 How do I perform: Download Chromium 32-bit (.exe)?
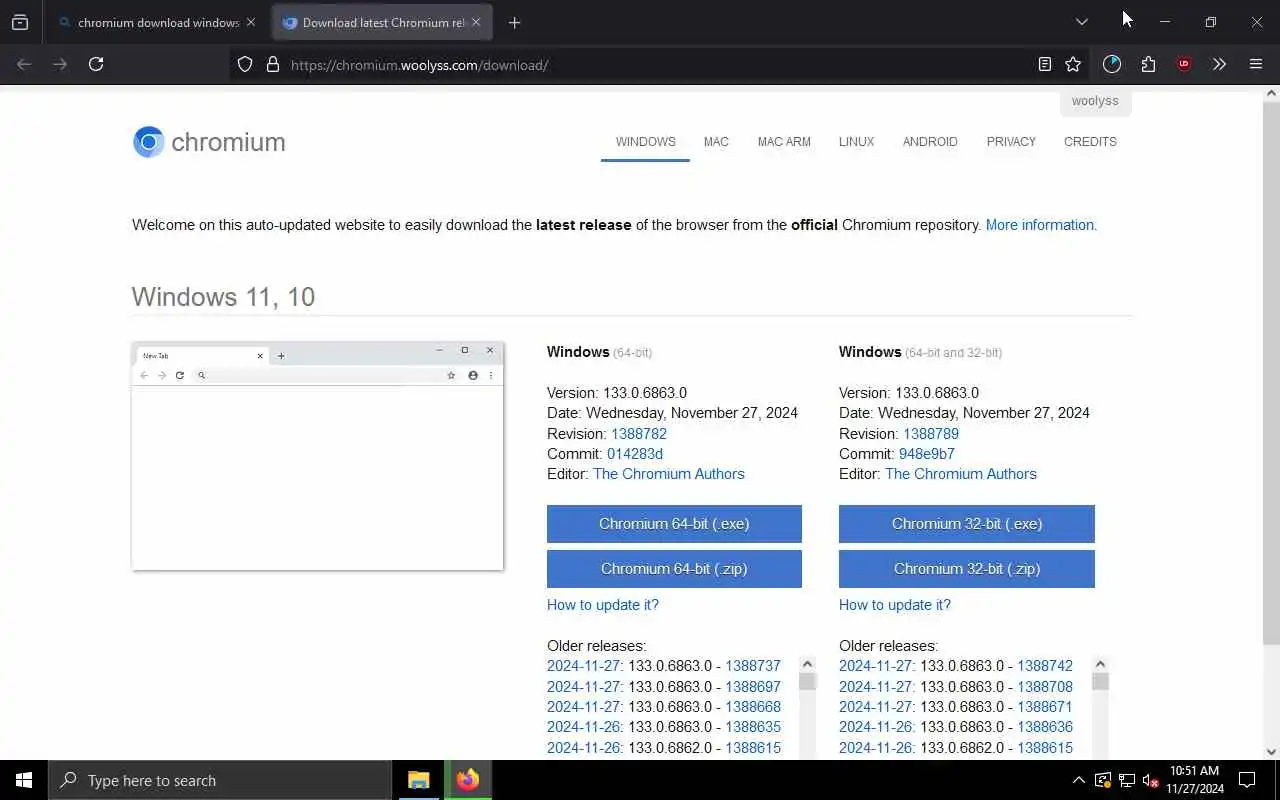point(967,524)
